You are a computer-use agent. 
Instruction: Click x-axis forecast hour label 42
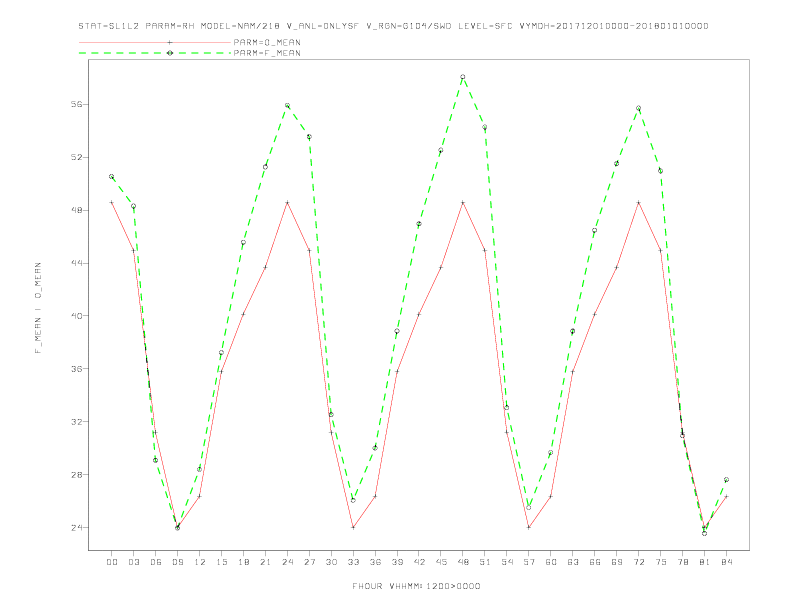pos(419,562)
